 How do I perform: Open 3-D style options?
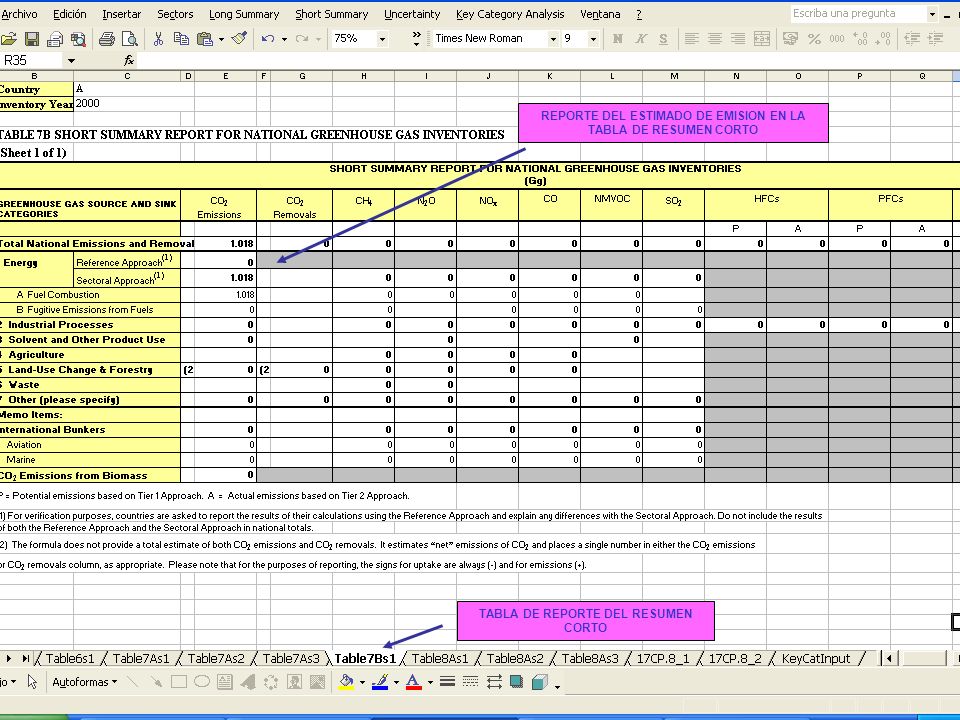[x=539, y=681]
